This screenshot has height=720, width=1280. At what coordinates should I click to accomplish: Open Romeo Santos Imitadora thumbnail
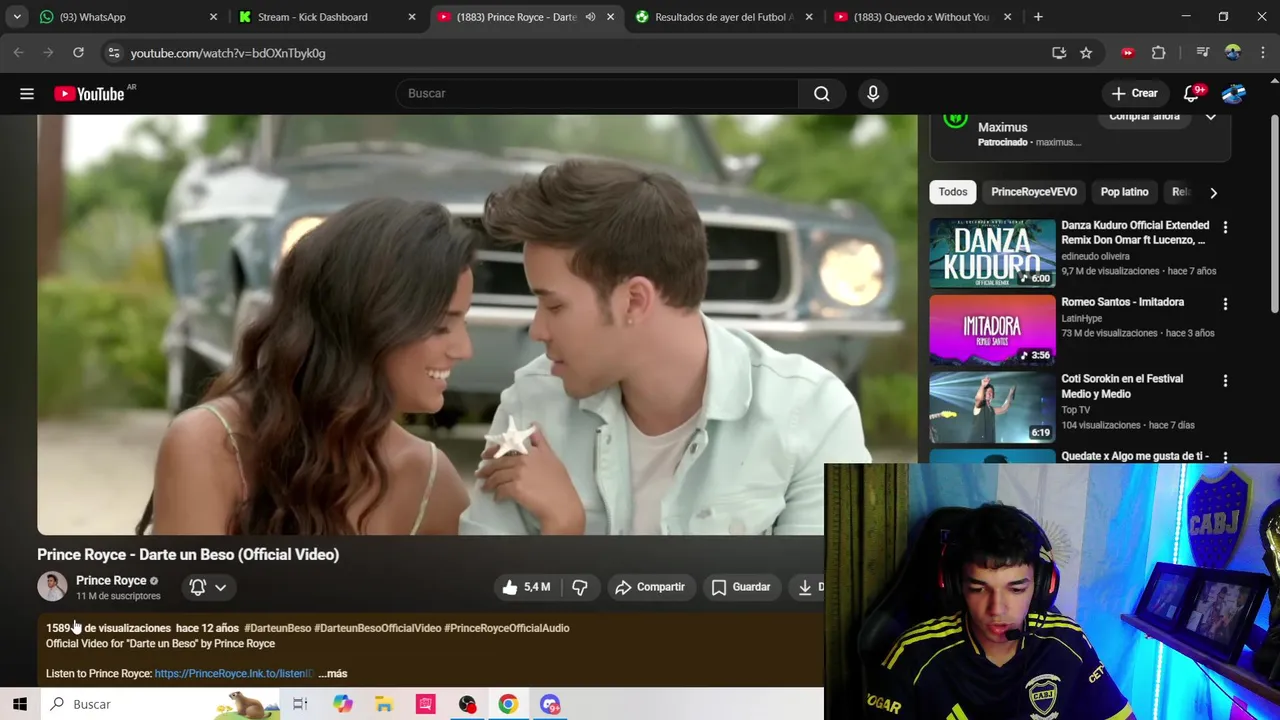point(992,329)
